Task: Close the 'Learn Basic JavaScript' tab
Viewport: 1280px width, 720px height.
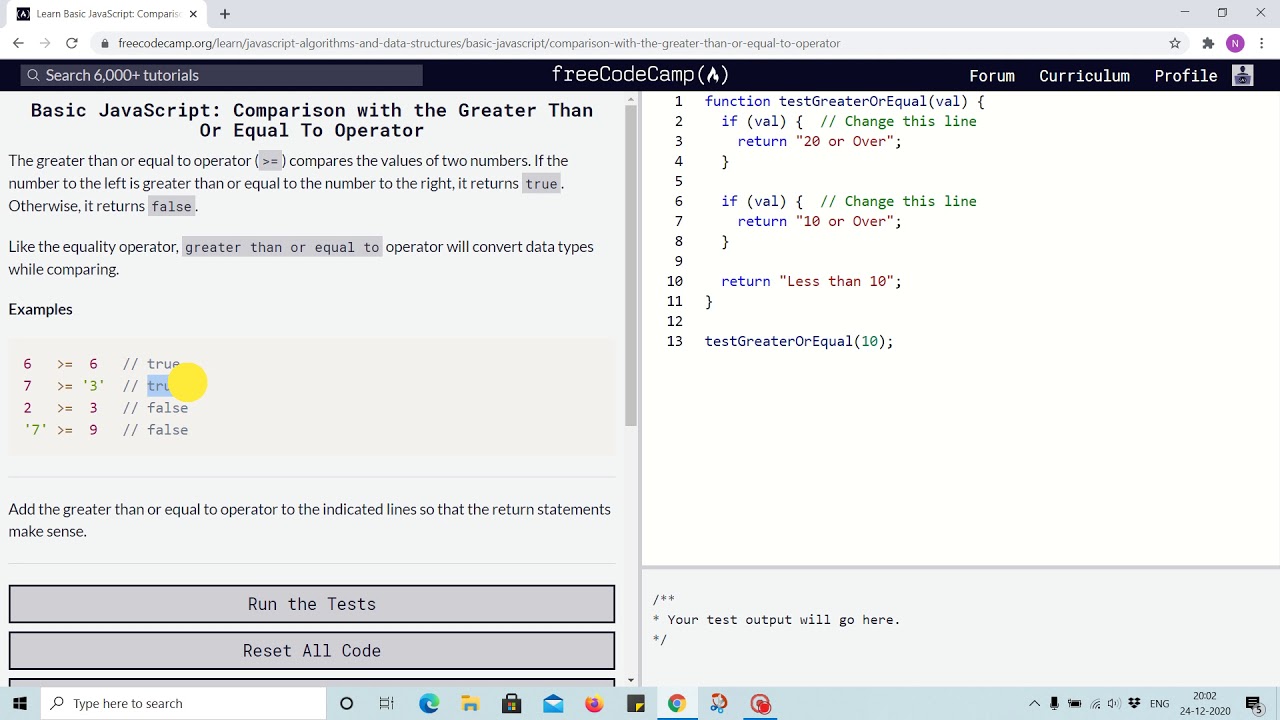Action: 193,14
